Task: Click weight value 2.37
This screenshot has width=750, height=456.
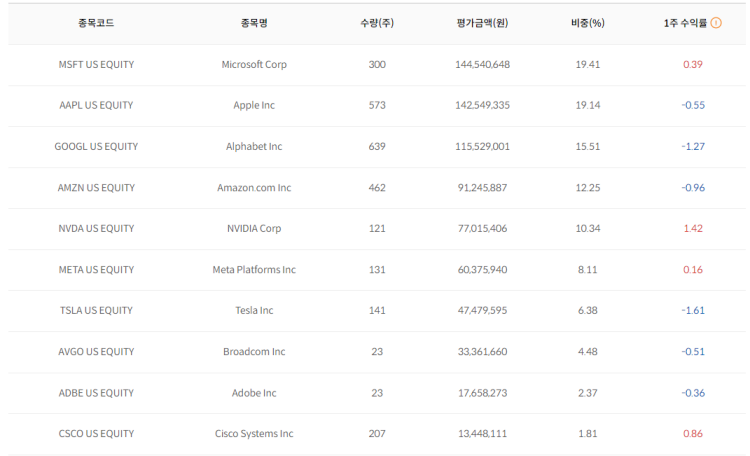Action: 587,393
